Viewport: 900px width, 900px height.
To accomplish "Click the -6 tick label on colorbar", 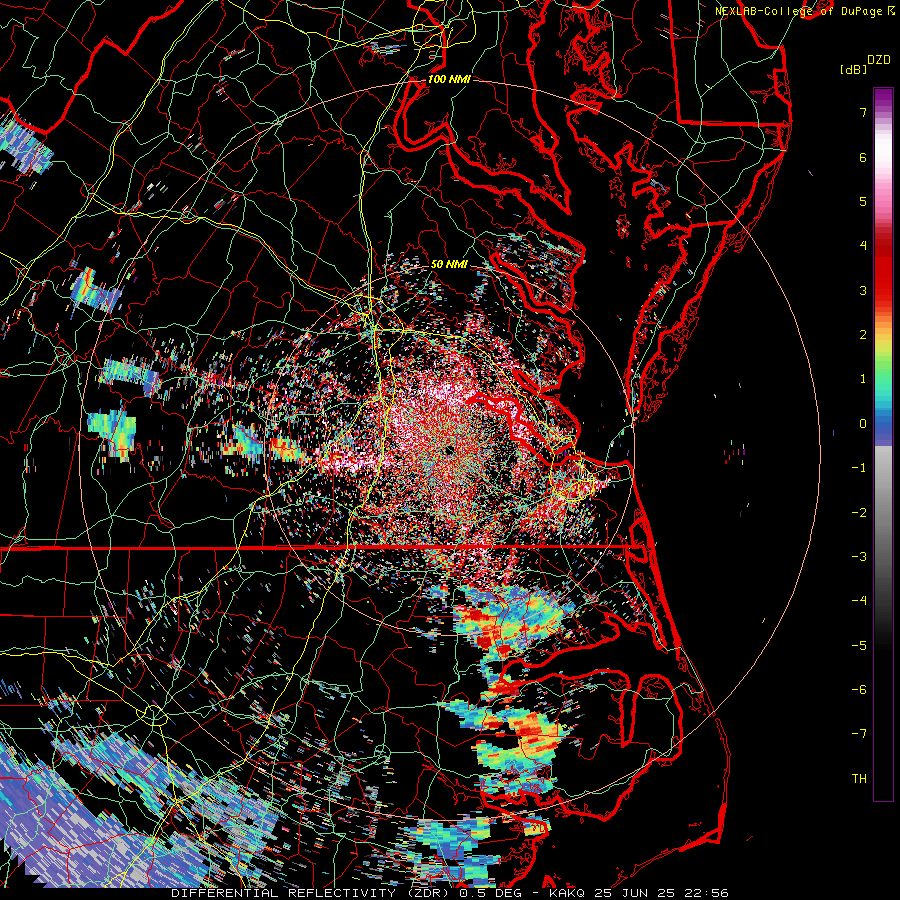I will (x=859, y=690).
